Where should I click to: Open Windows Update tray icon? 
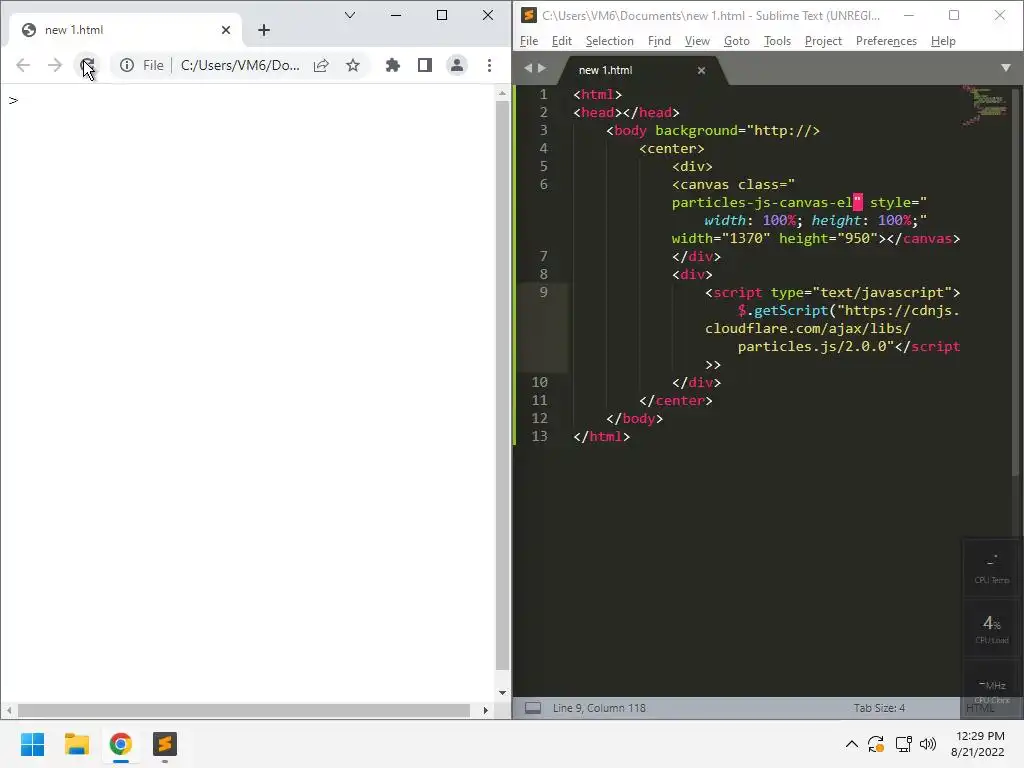click(x=876, y=744)
